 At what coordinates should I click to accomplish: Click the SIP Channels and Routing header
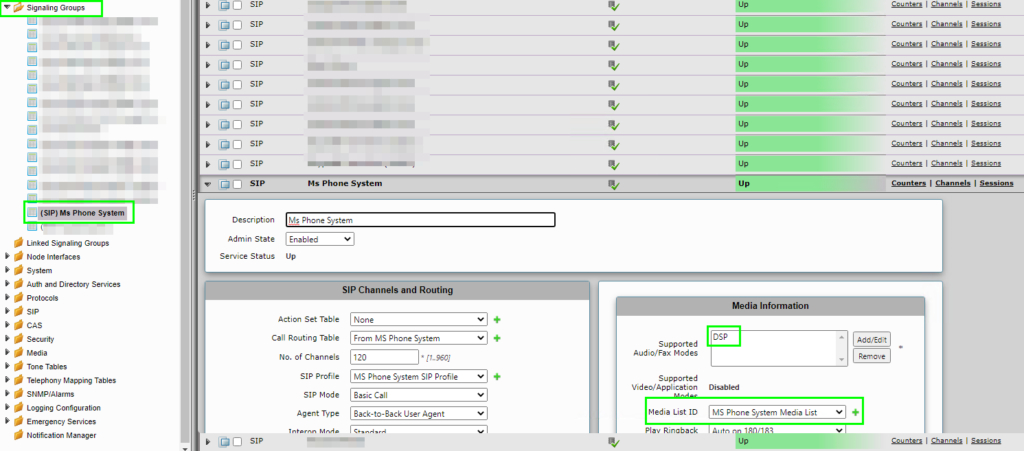397,290
